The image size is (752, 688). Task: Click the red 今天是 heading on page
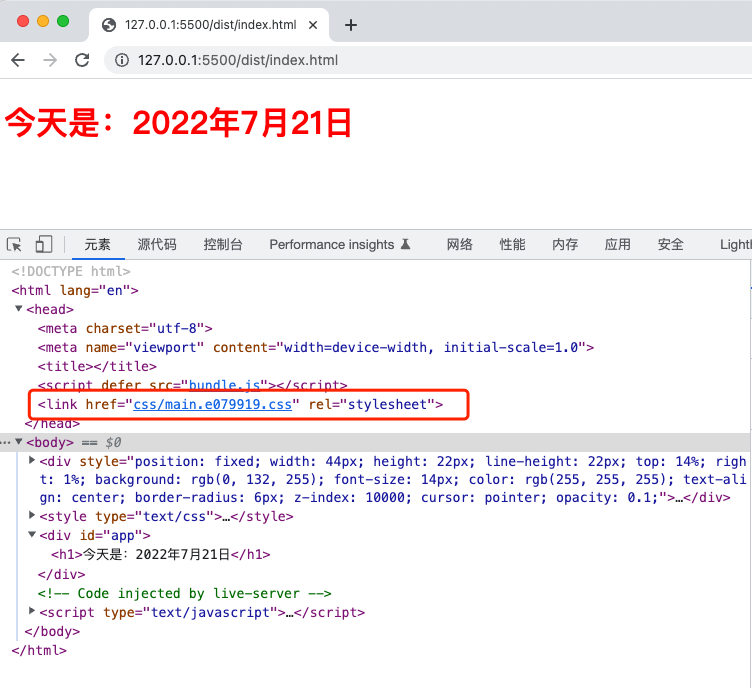click(178, 123)
